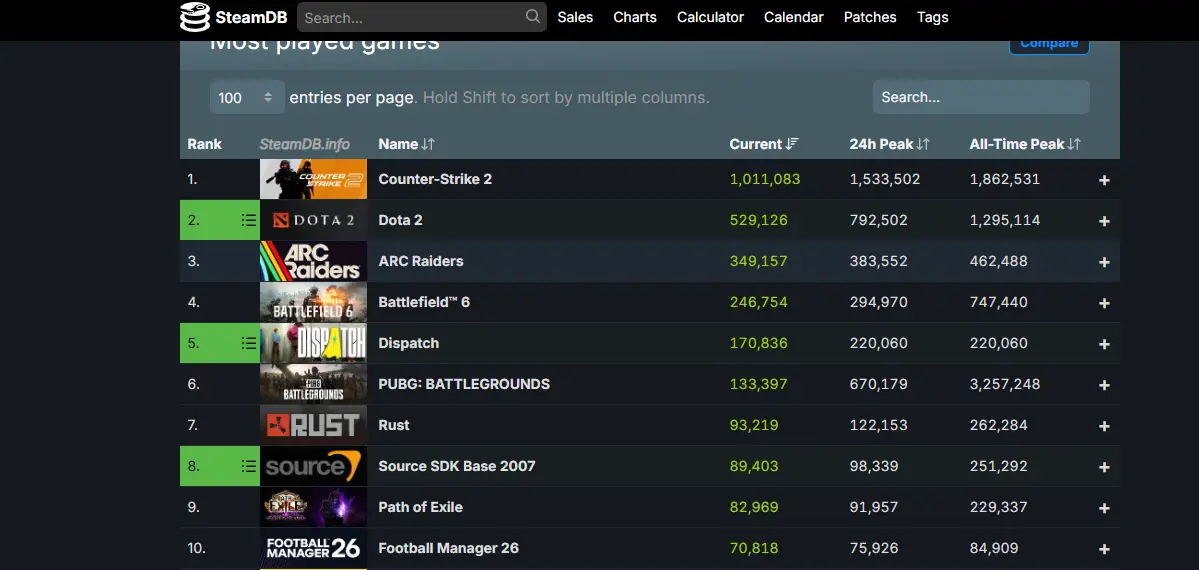Open the Charts menu item

[635, 17]
